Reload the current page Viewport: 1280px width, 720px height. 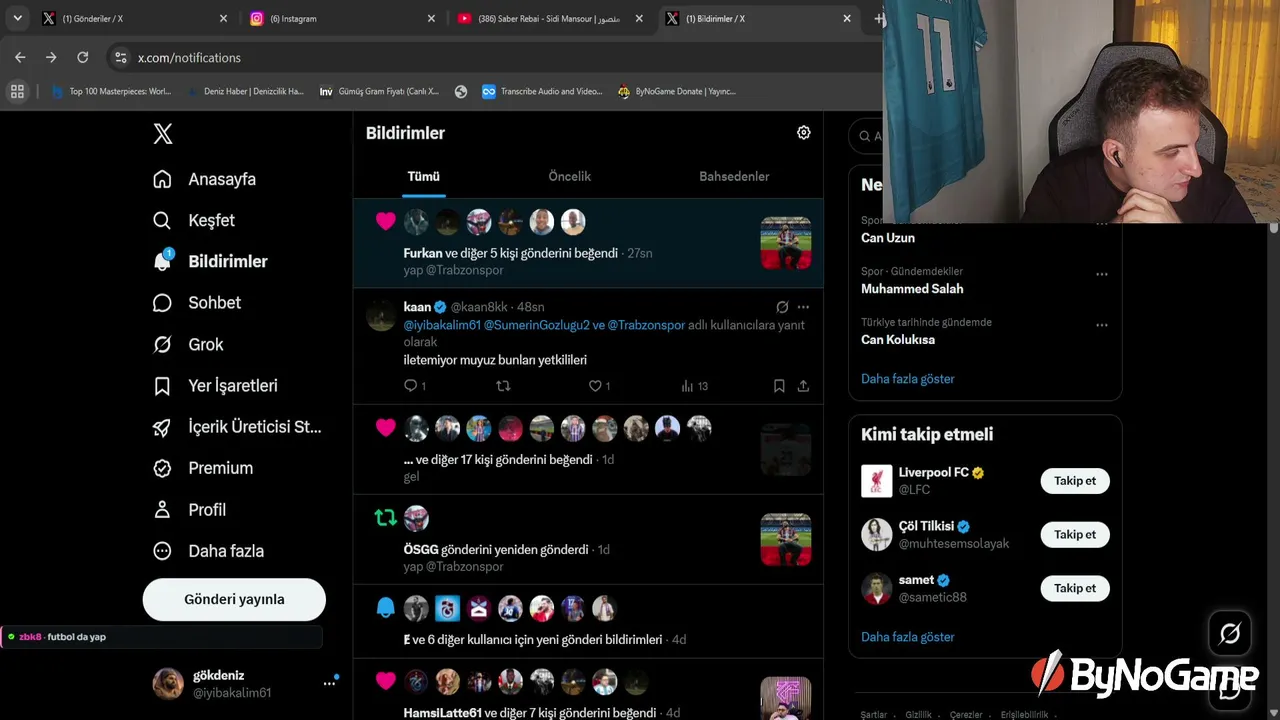click(83, 57)
